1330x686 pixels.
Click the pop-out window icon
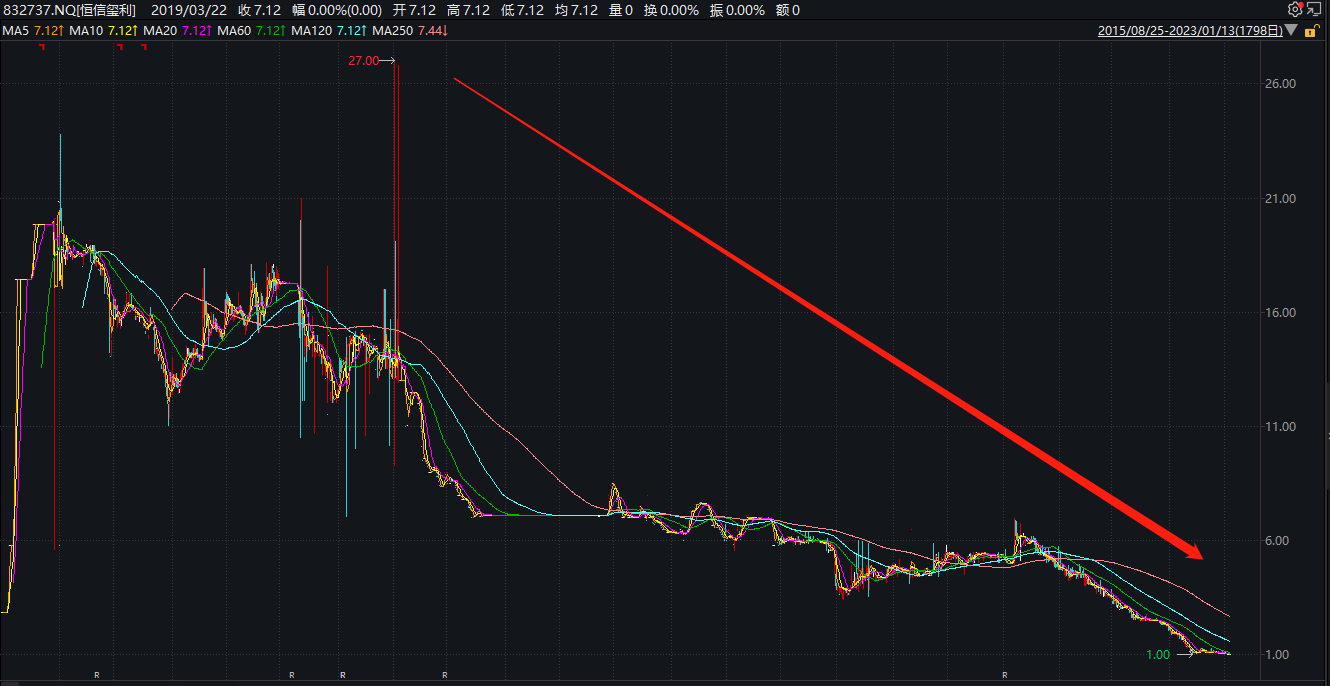click(x=1313, y=10)
